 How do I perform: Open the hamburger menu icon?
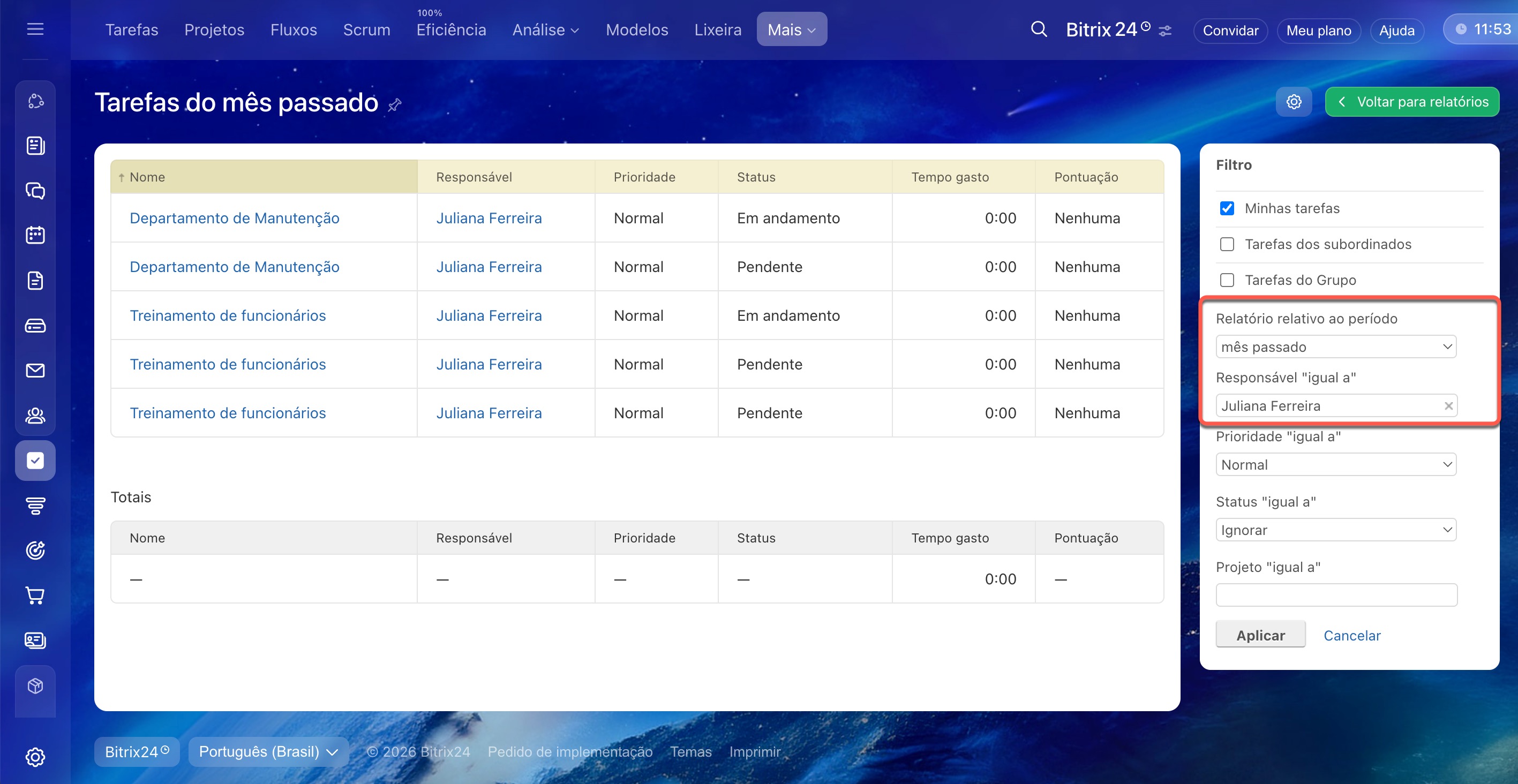[x=35, y=29]
